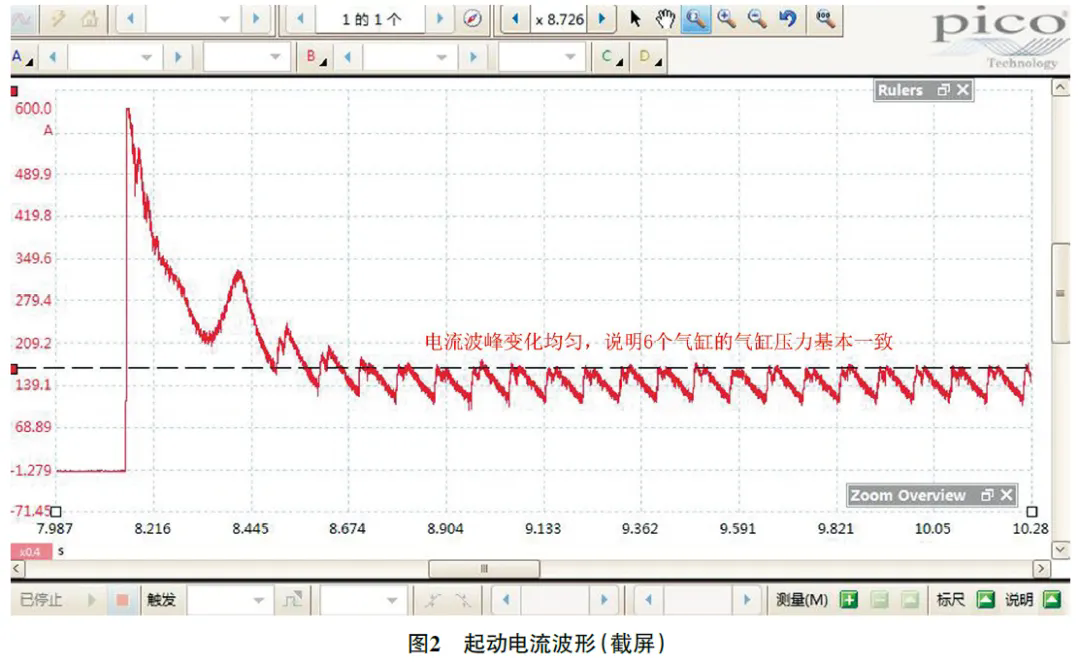Click horizontal scrollbar right arrow
This screenshot has height=664, width=1080.
tap(1041, 569)
